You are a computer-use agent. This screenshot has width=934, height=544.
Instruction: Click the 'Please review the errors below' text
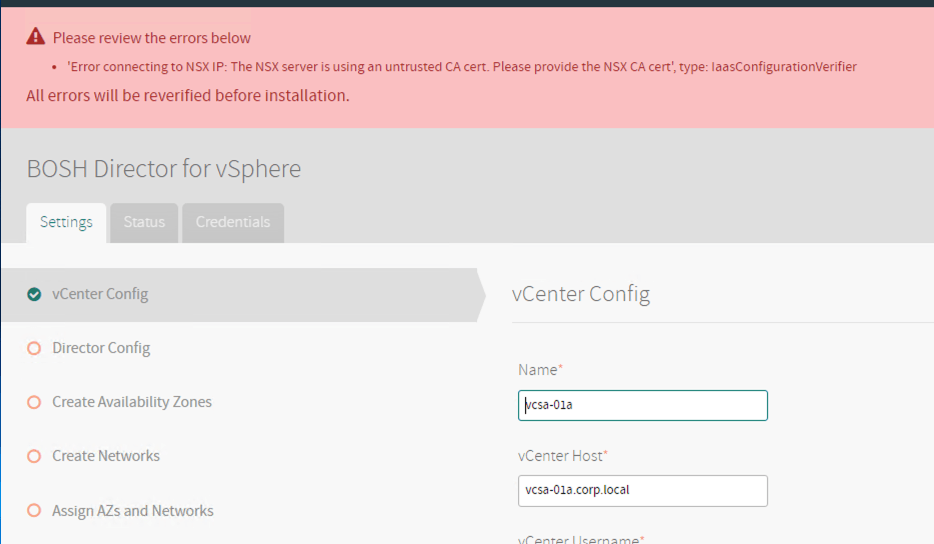(152, 38)
